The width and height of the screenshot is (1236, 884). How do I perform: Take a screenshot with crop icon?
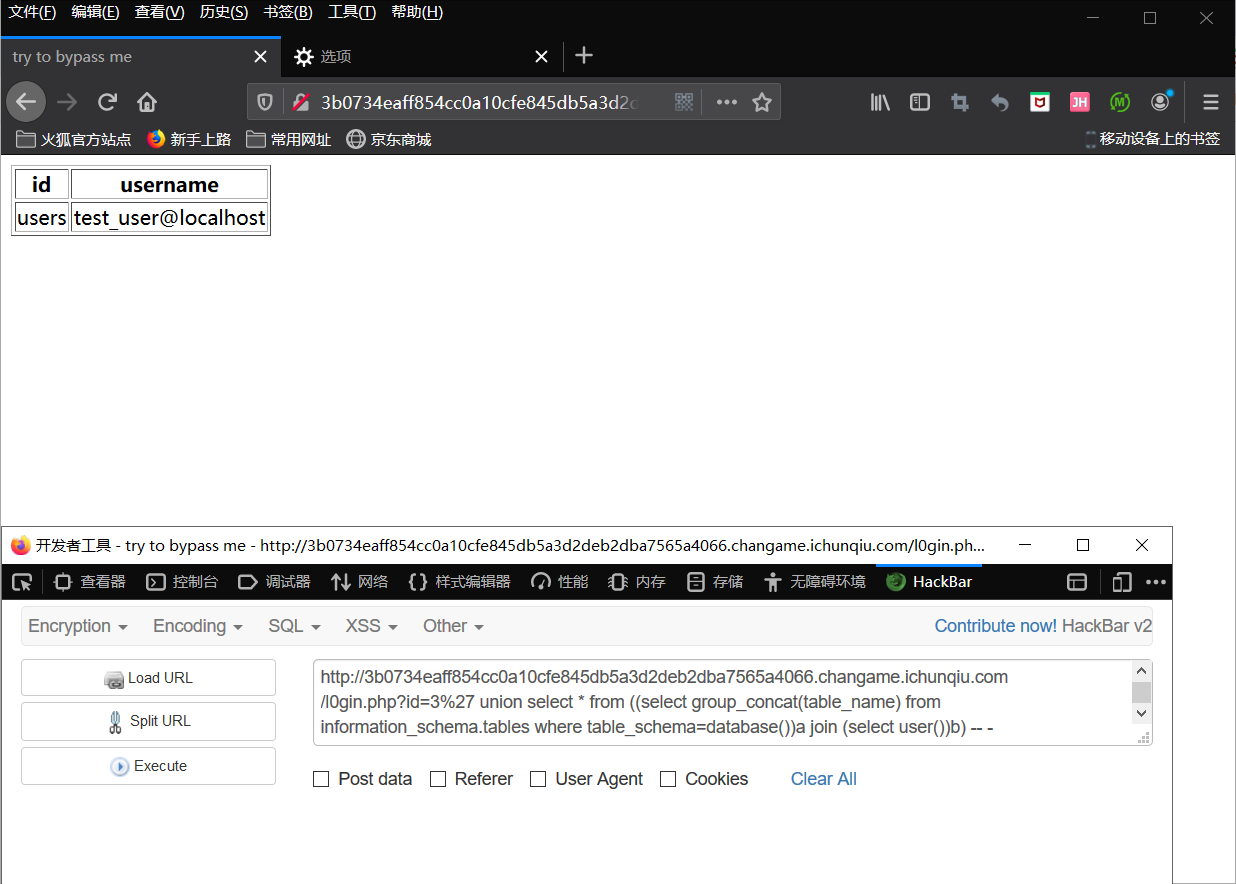960,102
